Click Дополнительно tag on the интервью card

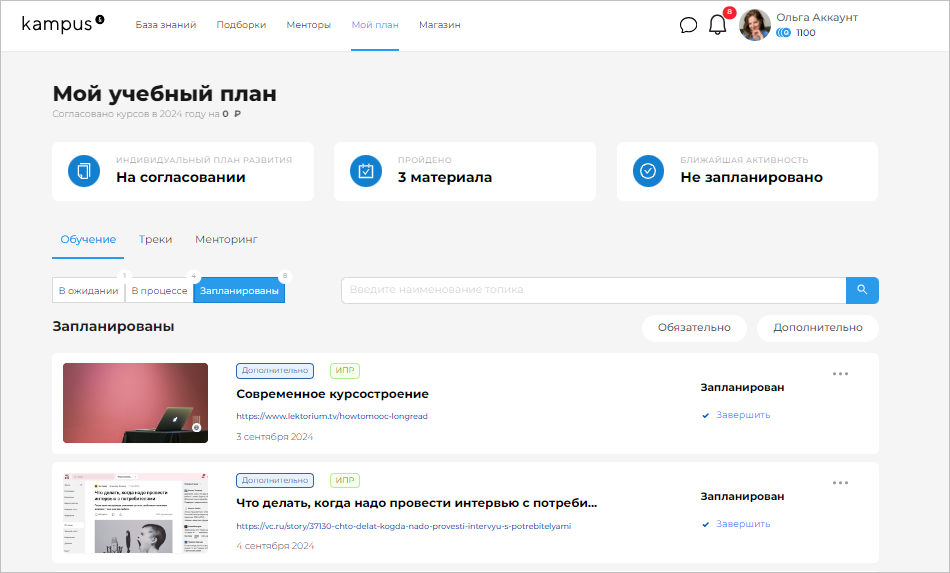[275, 480]
